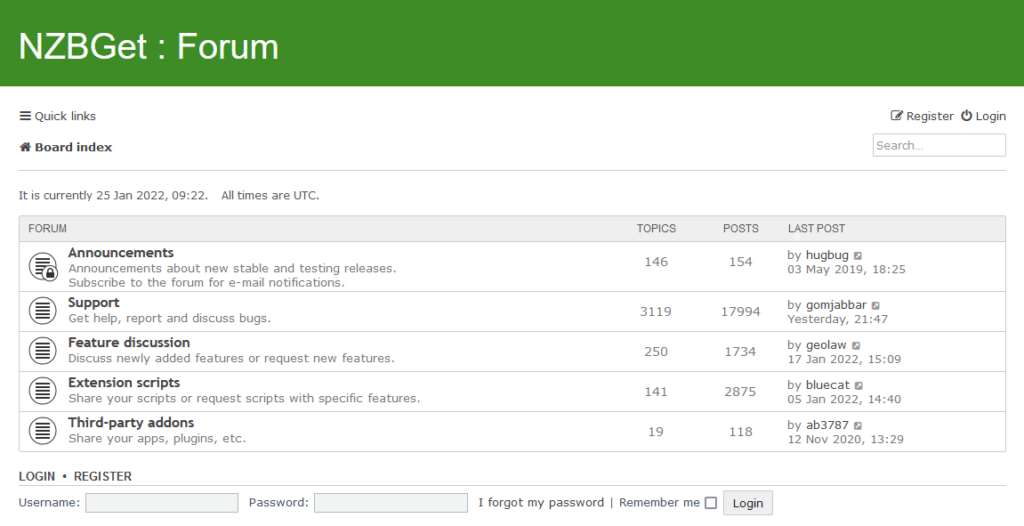Click the NZBGet : Forum site title

click(x=149, y=46)
